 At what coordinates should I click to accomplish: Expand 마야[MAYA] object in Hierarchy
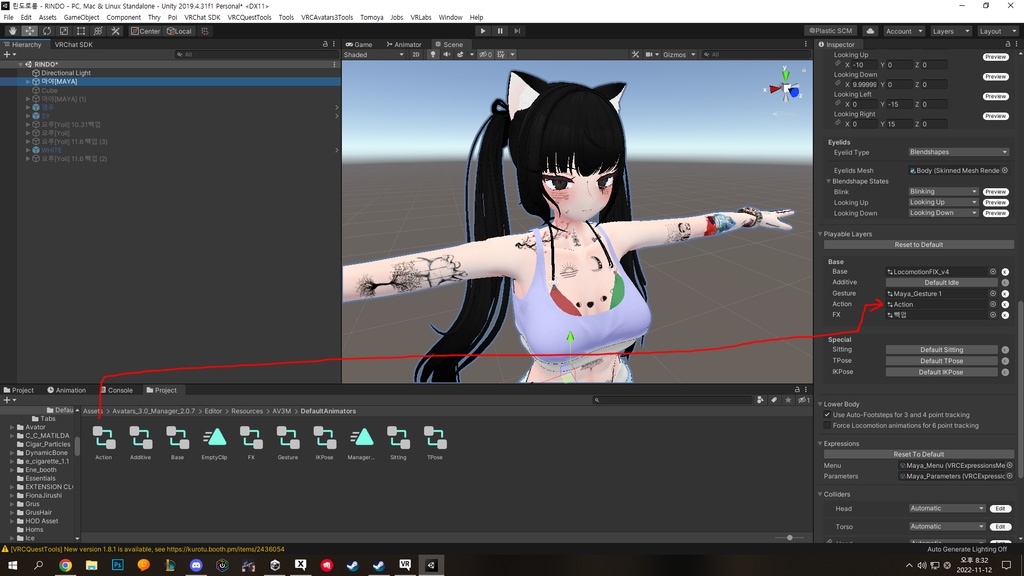[x=28, y=82]
